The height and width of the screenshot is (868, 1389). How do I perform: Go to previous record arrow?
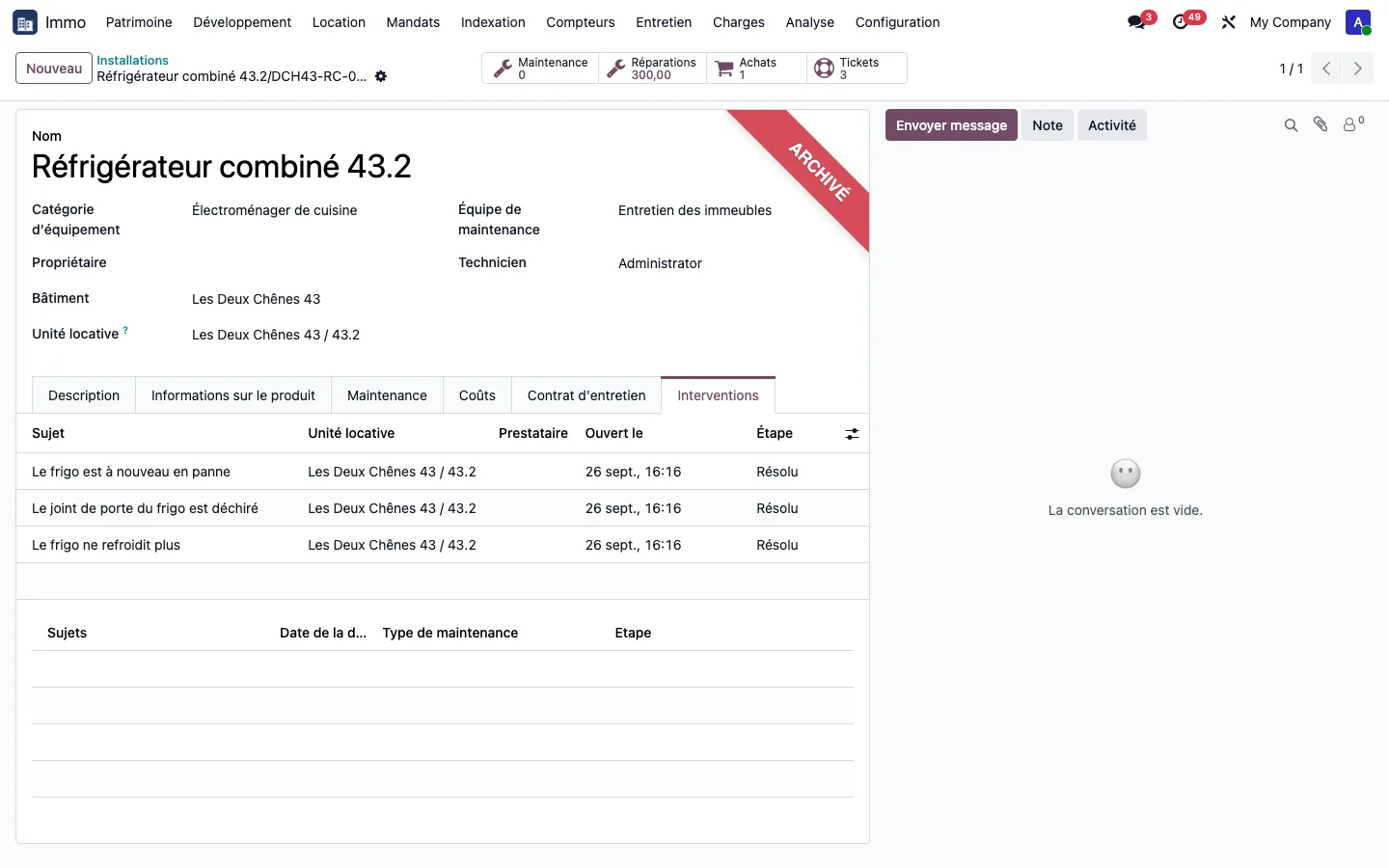click(1326, 68)
